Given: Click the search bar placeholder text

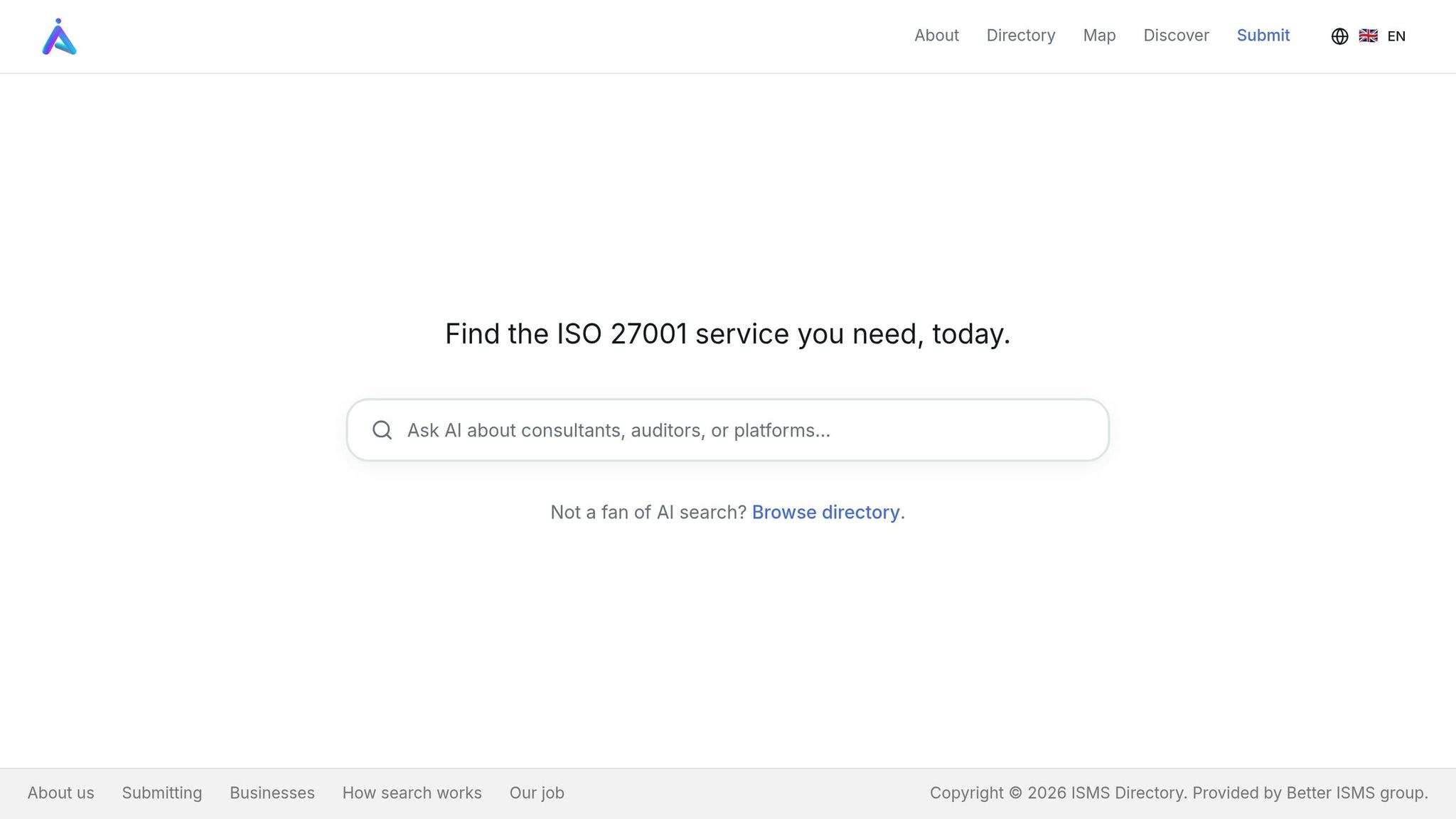Looking at the screenshot, I should (619, 429).
